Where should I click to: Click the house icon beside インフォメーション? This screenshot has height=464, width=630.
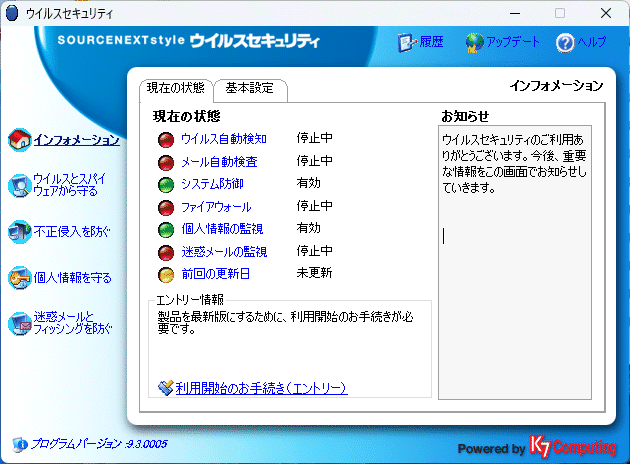click(x=19, y=140)
